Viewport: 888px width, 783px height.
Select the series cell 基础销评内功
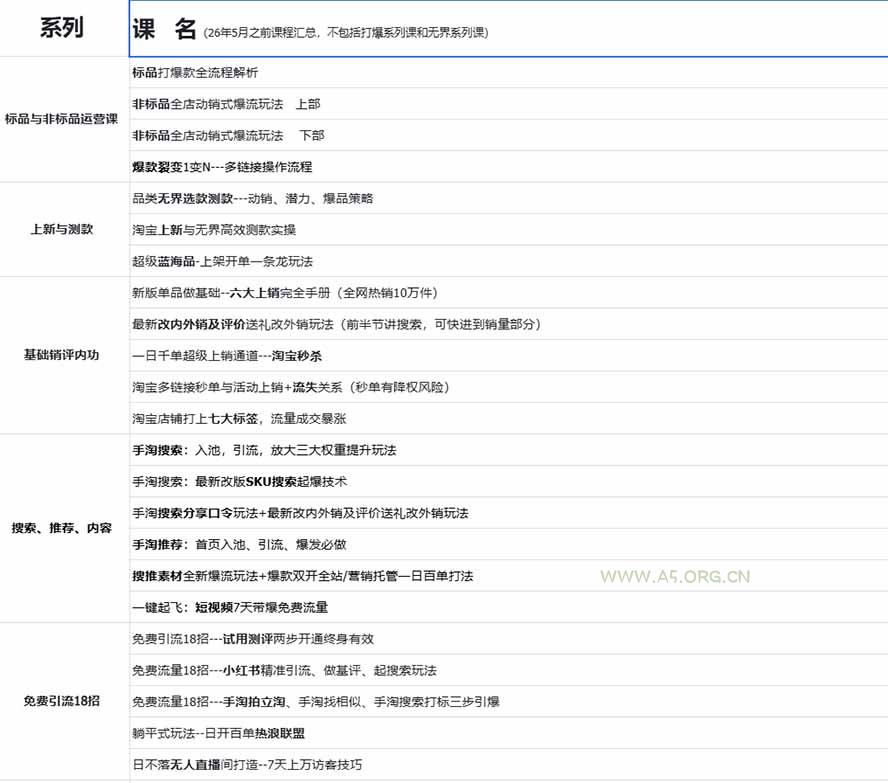pyautogui.click(x=64, y=355)
